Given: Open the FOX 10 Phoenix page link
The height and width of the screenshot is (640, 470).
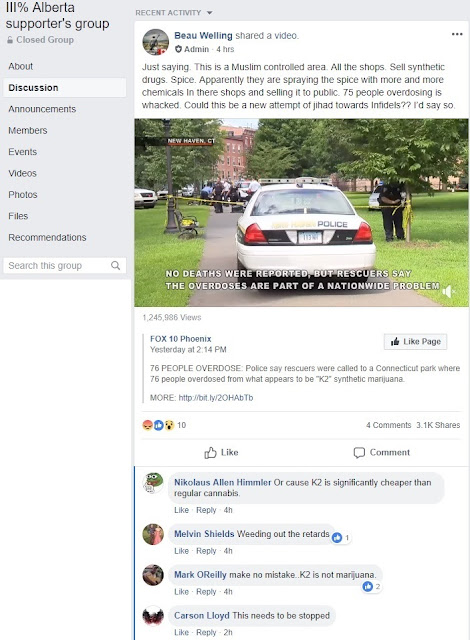Looking at the screenshot, I should [181, 339].
